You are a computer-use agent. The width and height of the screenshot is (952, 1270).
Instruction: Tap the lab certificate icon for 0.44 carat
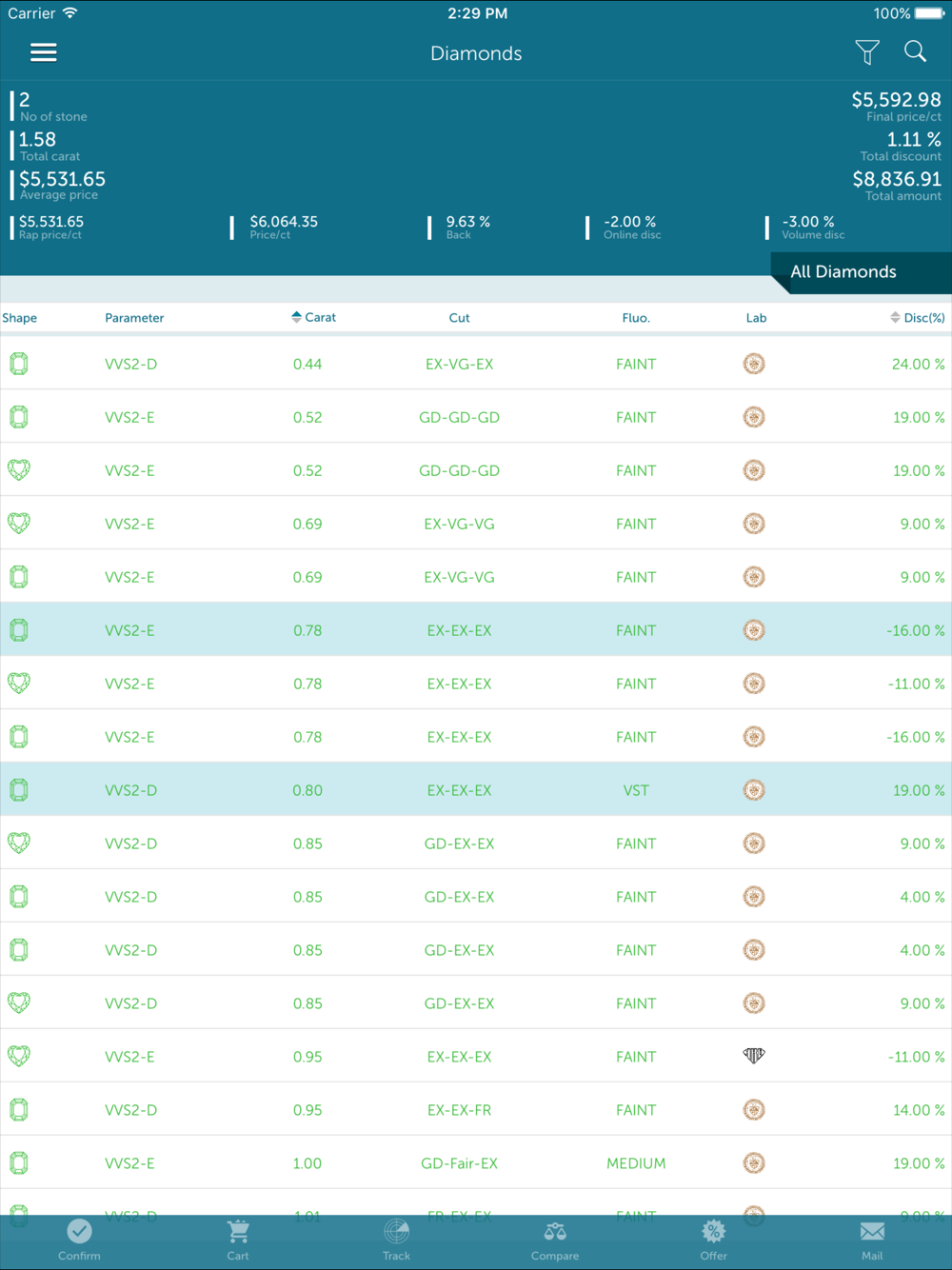[754, 364]
